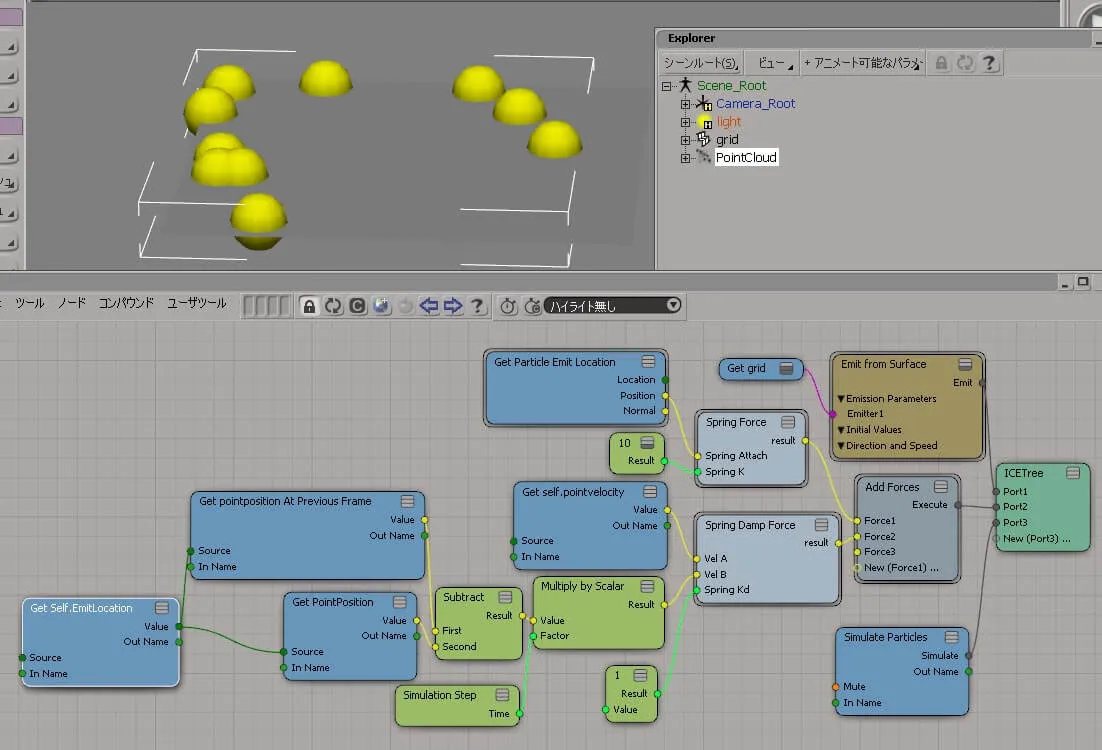This screenshot has height=750, width=1102.
Task: Click the シーンルート(S) scope button
Action: 701,63
